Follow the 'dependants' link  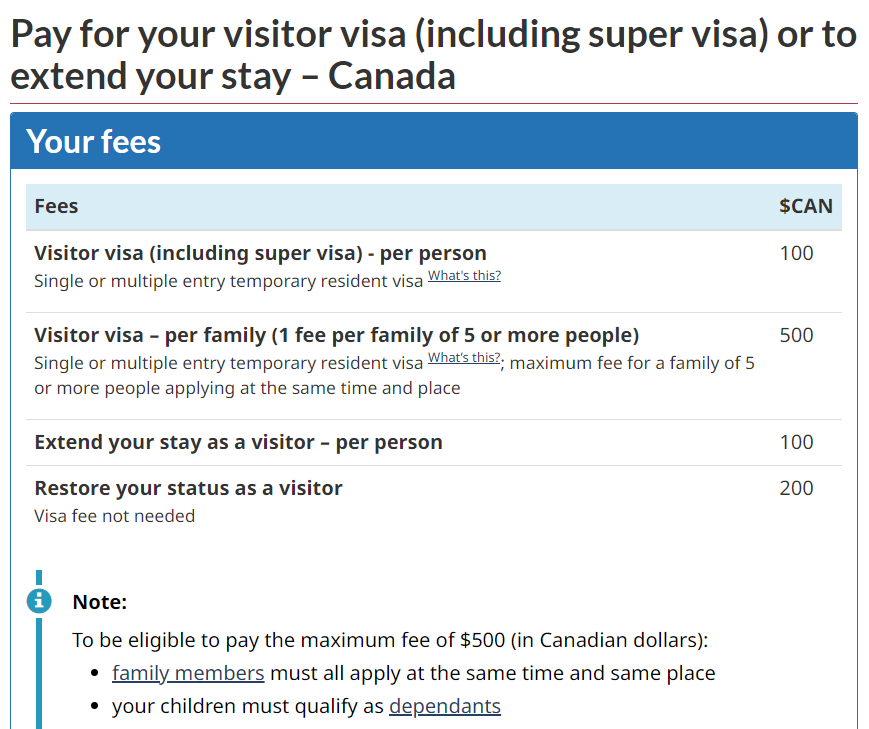point(444,706)
